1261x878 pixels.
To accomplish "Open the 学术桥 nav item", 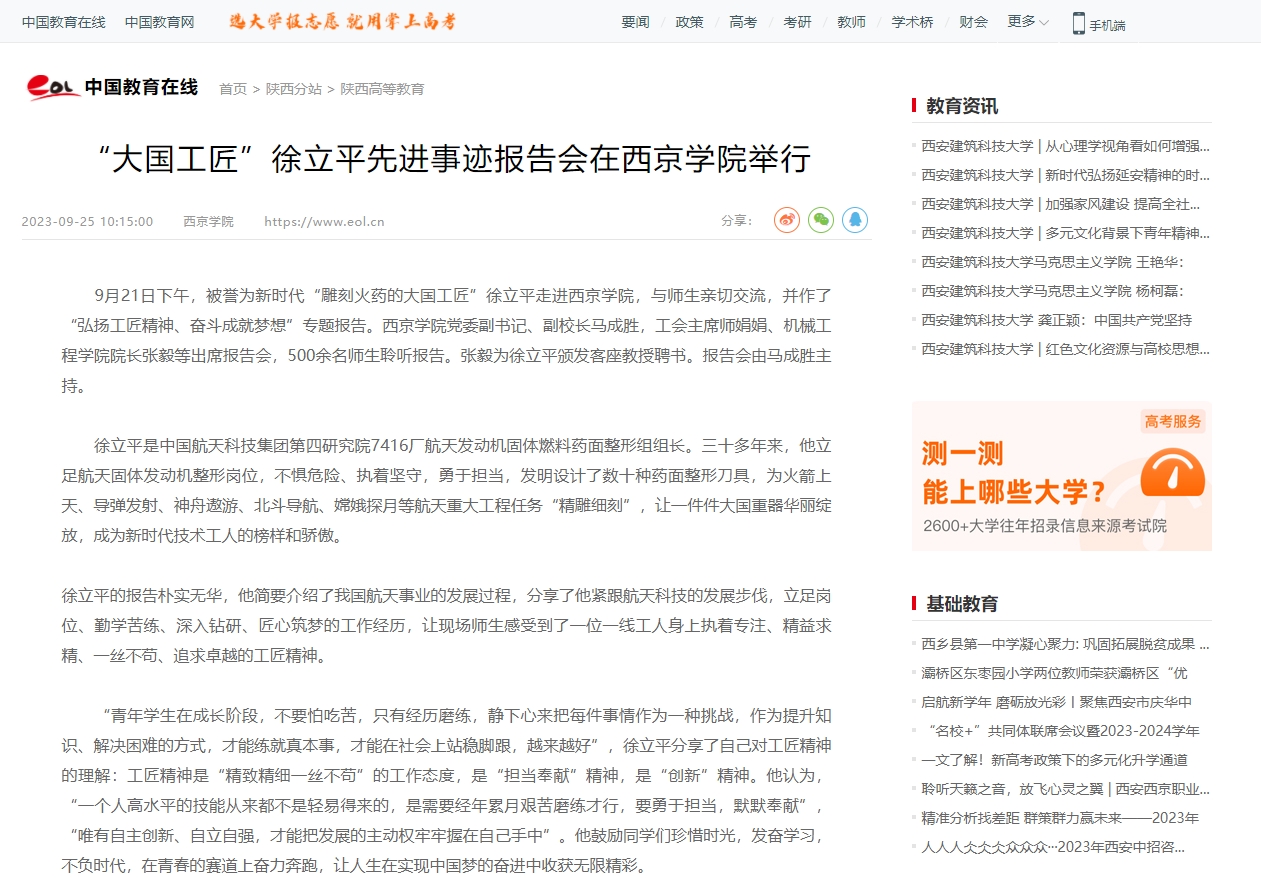I will pyautogui.click(x=912, y=22).
